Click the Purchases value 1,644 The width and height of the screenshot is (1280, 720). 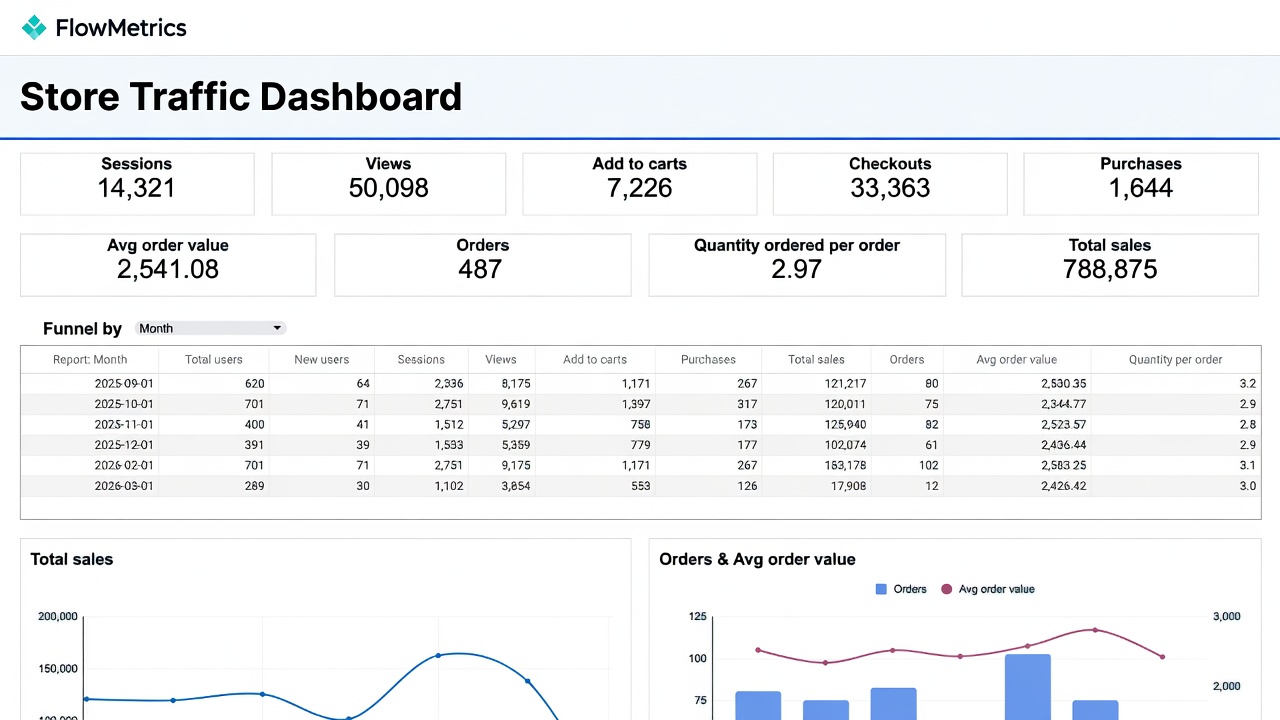(1141, 188)
